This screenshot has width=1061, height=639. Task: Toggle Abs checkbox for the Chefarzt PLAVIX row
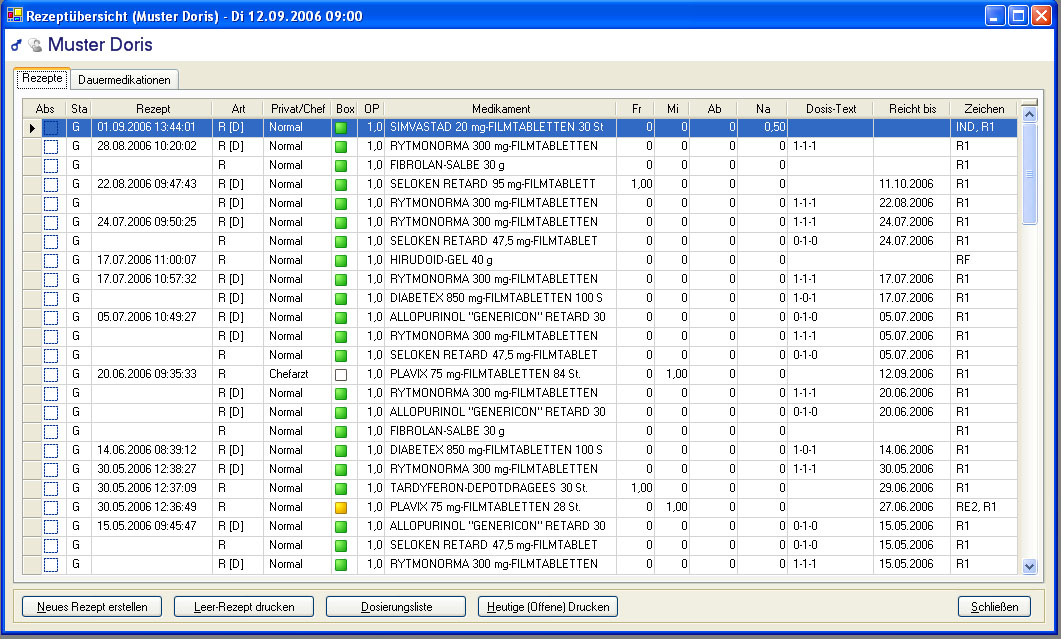[x=51, y=374]
